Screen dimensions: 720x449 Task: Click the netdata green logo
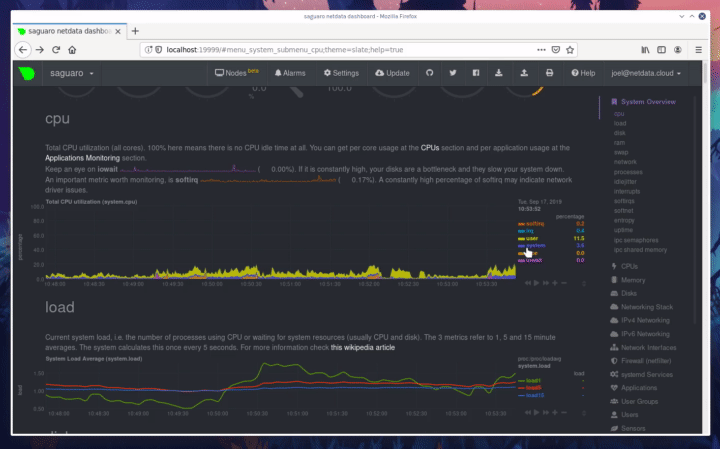27,73
